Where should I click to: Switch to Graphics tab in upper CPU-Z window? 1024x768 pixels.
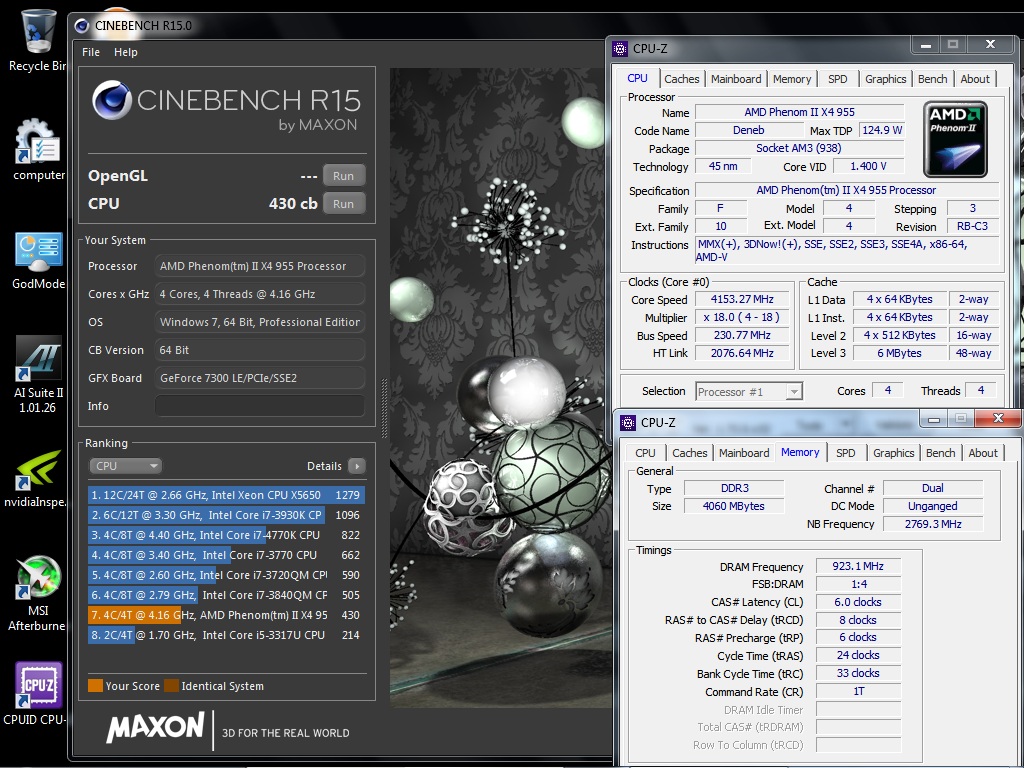886,79
